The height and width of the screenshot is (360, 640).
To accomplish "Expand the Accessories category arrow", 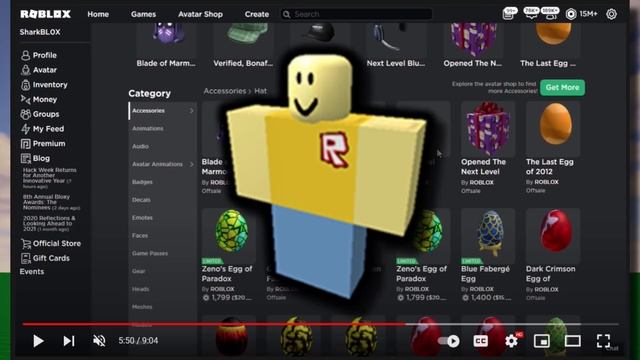I will pos(191,111).
